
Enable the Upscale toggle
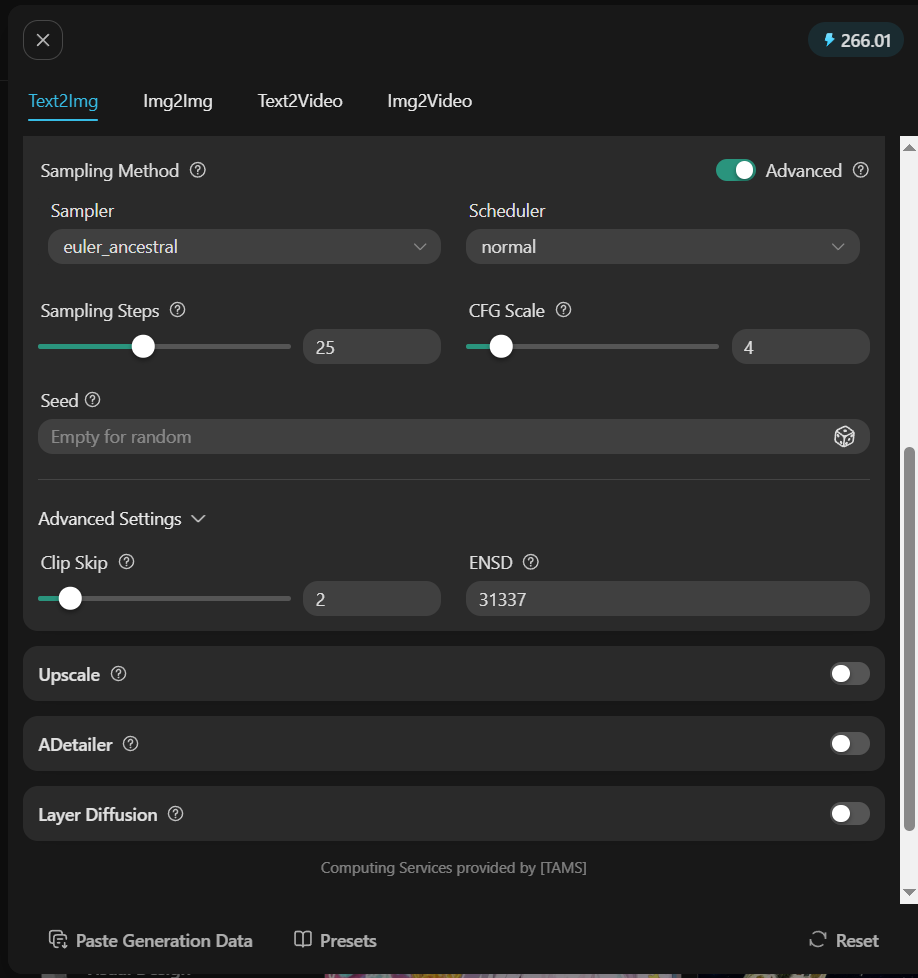[850, 674]
